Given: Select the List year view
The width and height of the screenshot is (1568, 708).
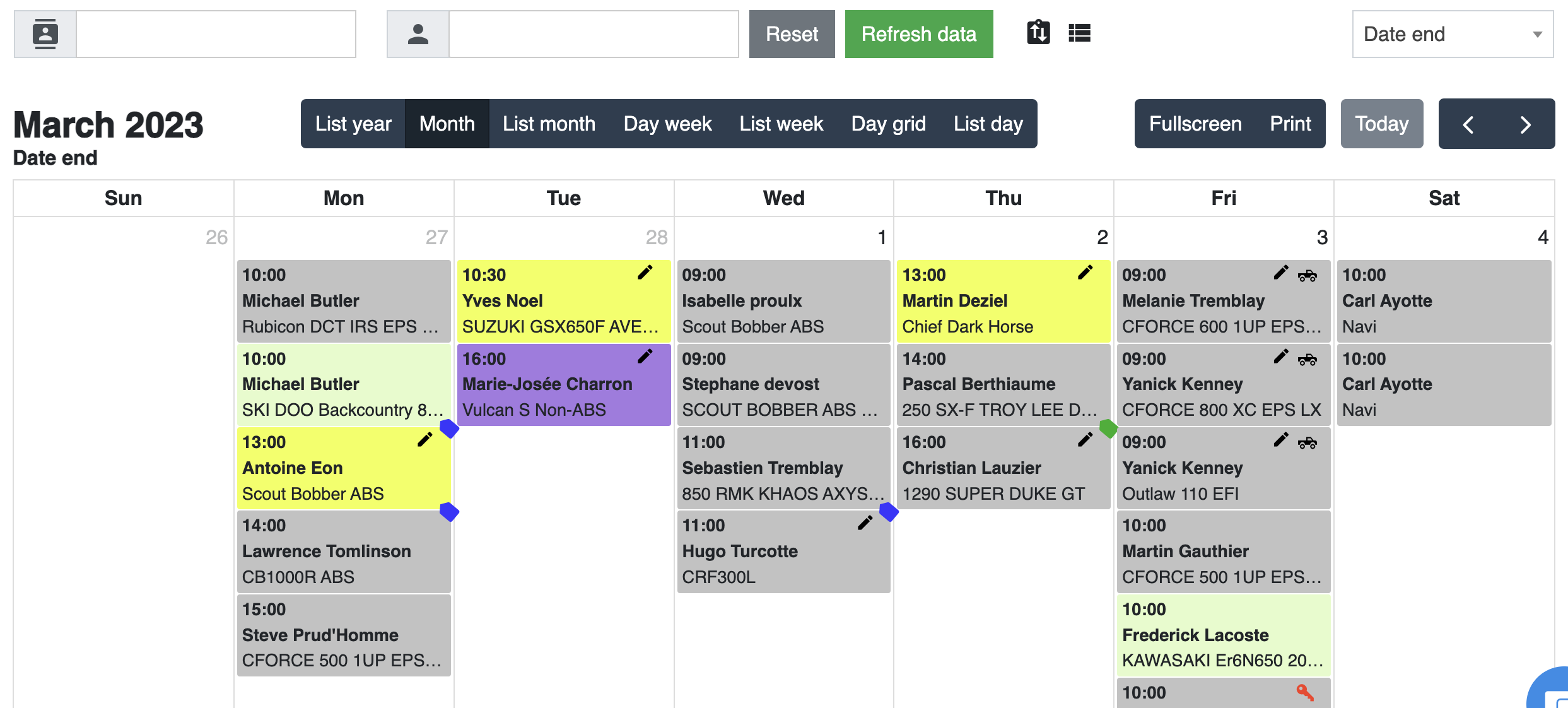Looking at the screenshot, I should pyautogui.click(x=353, y=124).
